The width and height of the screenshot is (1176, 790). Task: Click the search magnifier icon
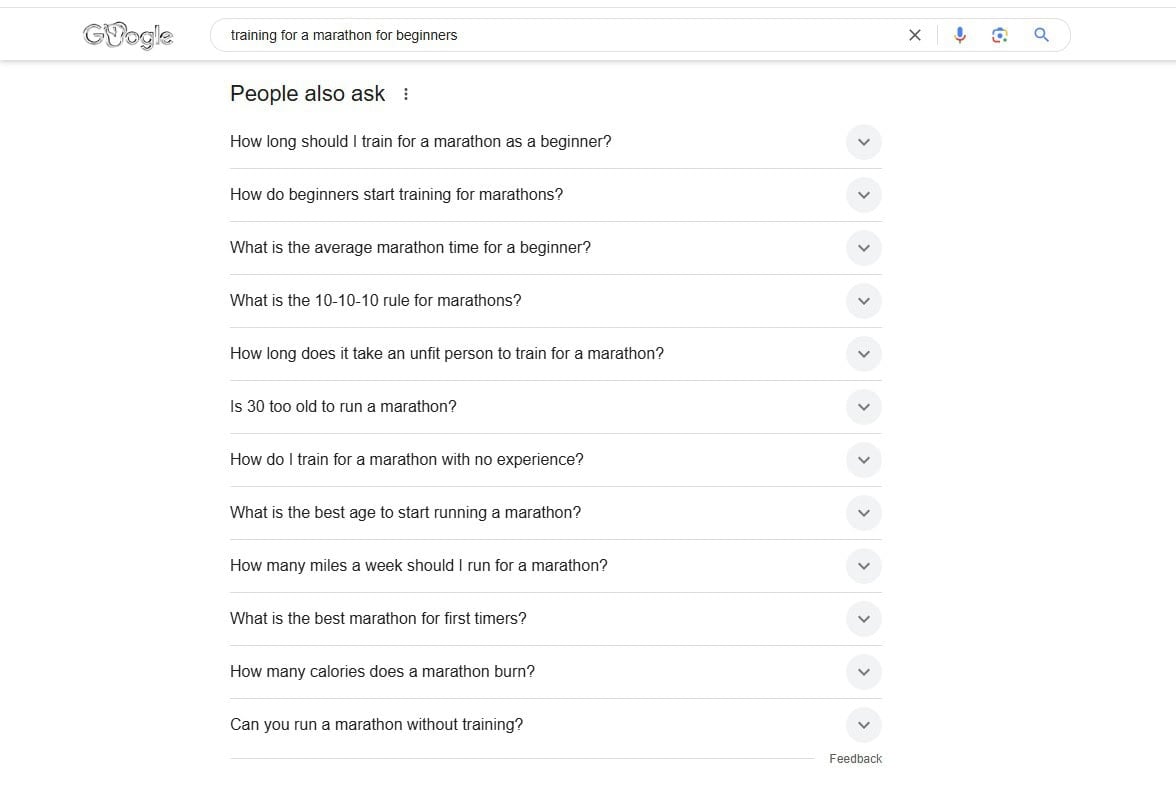[x=1041, y=34]
